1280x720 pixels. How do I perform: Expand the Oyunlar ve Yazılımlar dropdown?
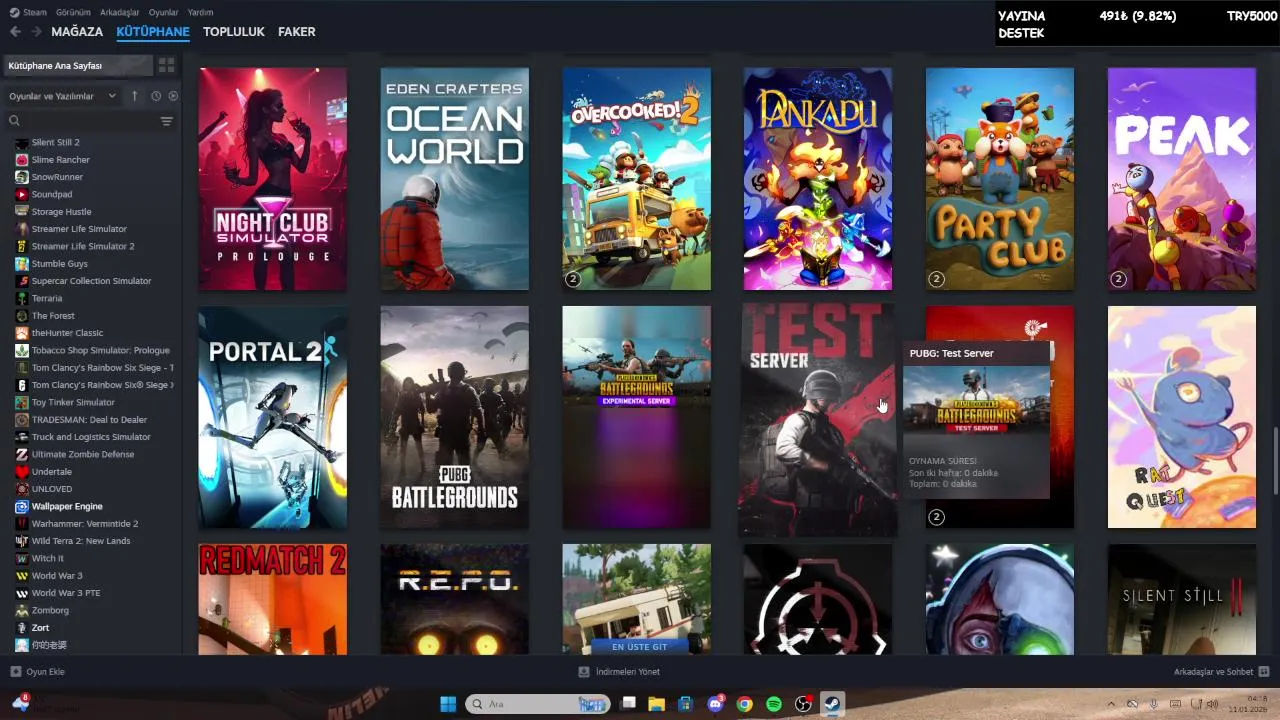(62, 96)
